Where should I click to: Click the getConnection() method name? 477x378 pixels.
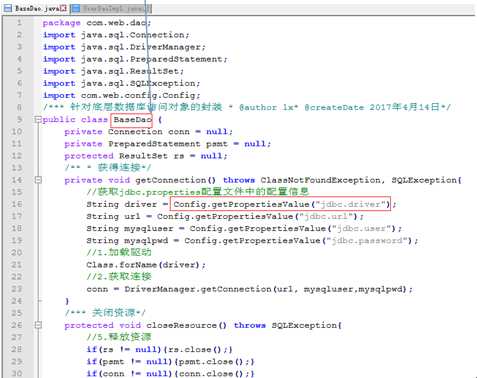175,180
